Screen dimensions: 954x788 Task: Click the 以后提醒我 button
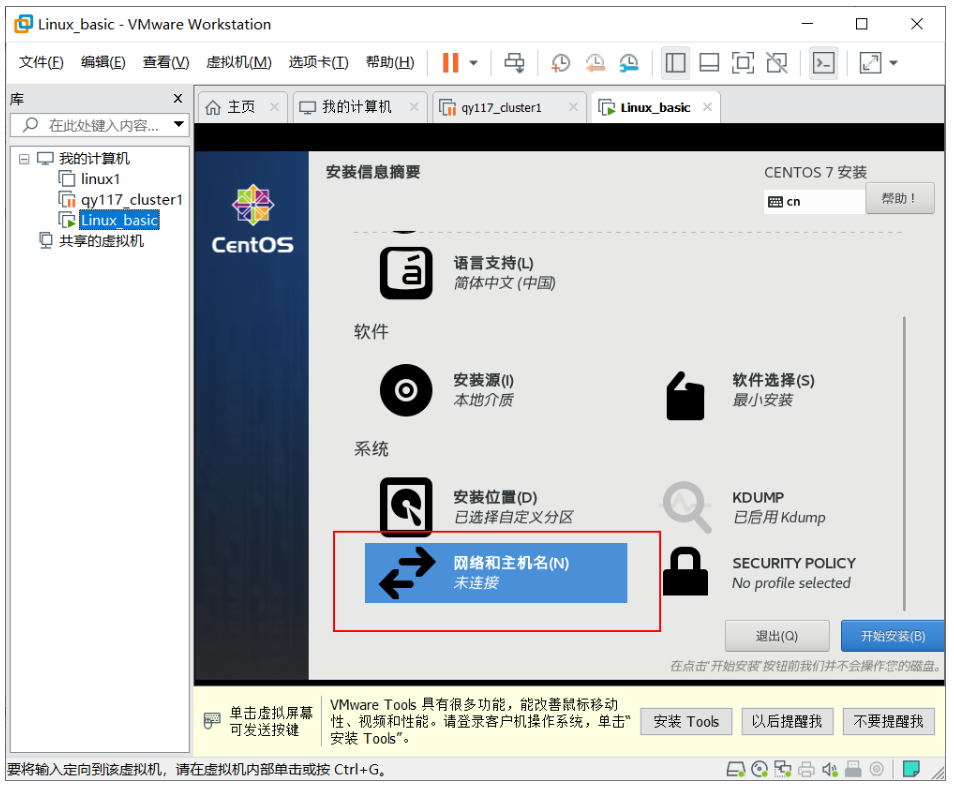tap(787, 722)
